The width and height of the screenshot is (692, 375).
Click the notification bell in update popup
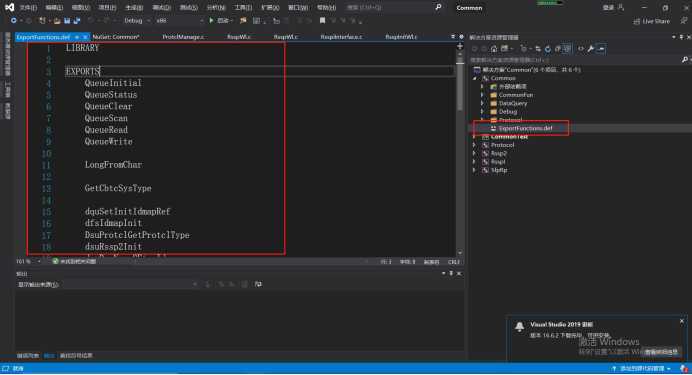[x=519, y=326]
